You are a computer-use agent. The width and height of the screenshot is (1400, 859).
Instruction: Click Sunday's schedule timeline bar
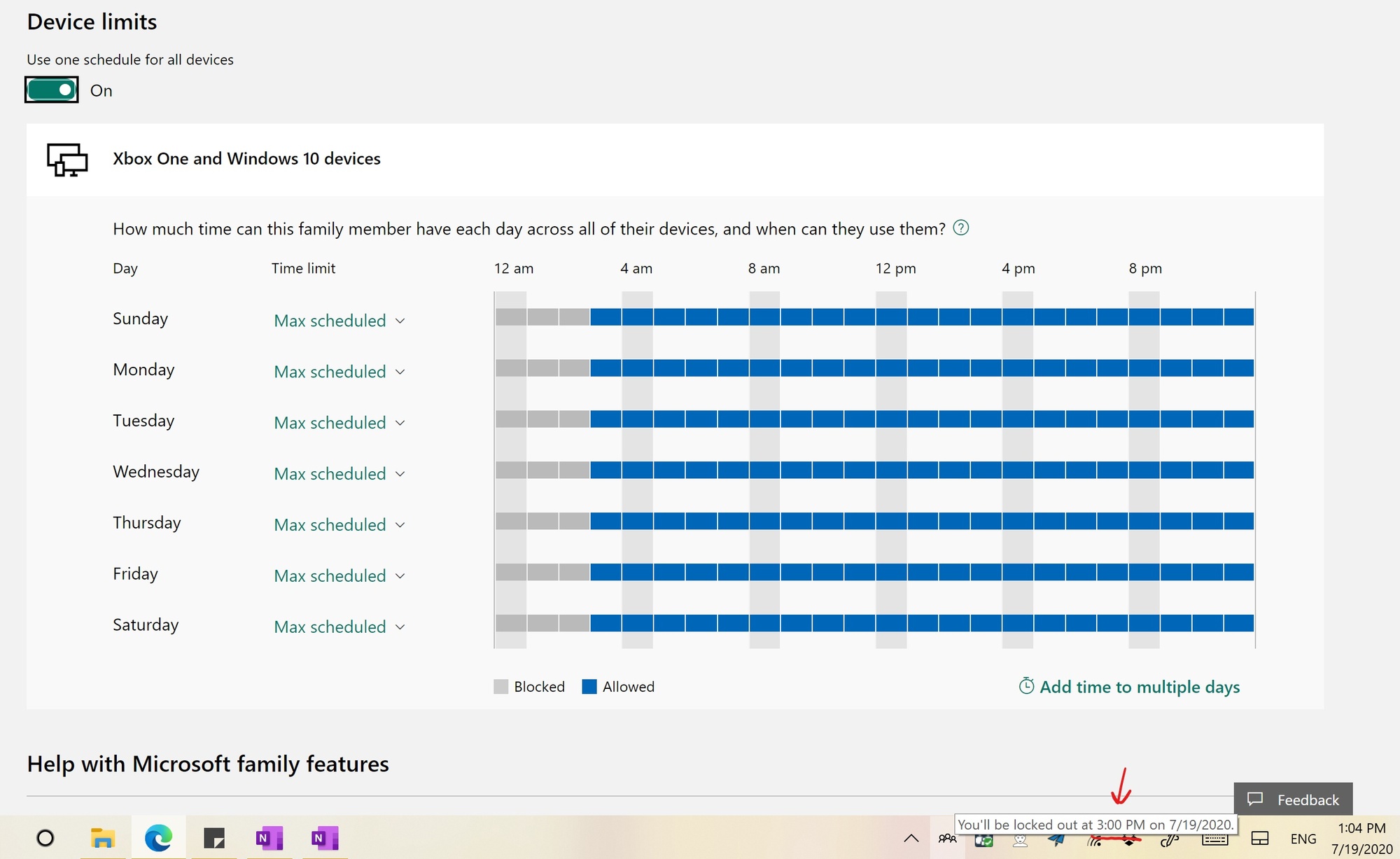click(x=875, y=317)
